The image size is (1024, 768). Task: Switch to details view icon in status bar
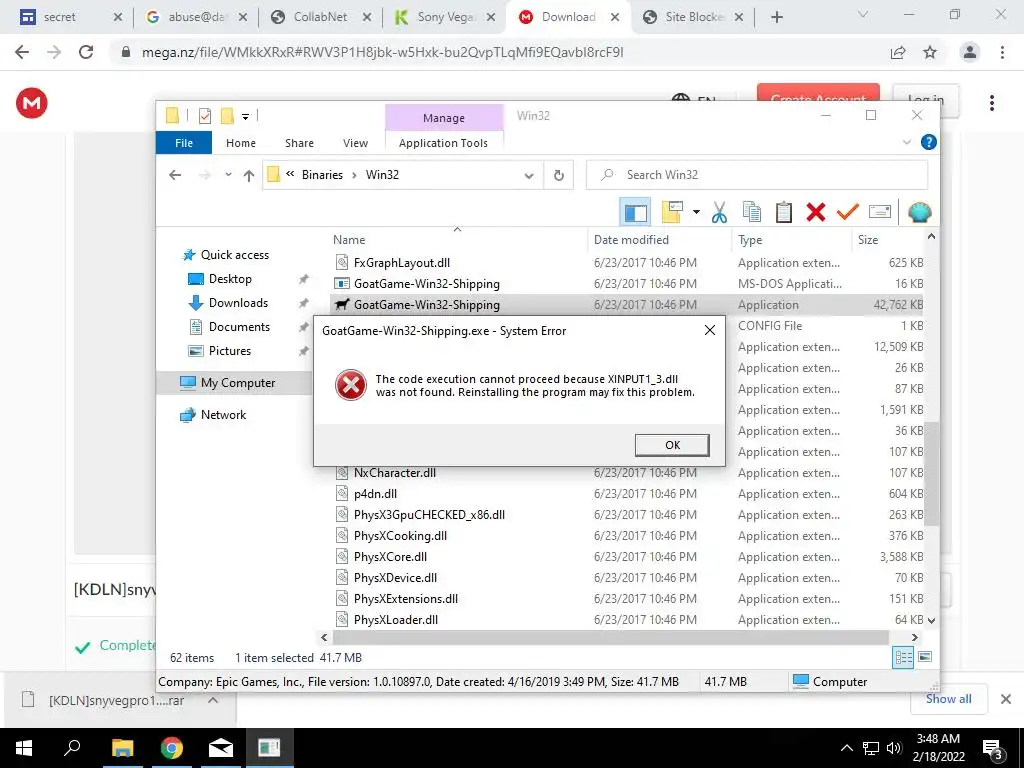903,657
